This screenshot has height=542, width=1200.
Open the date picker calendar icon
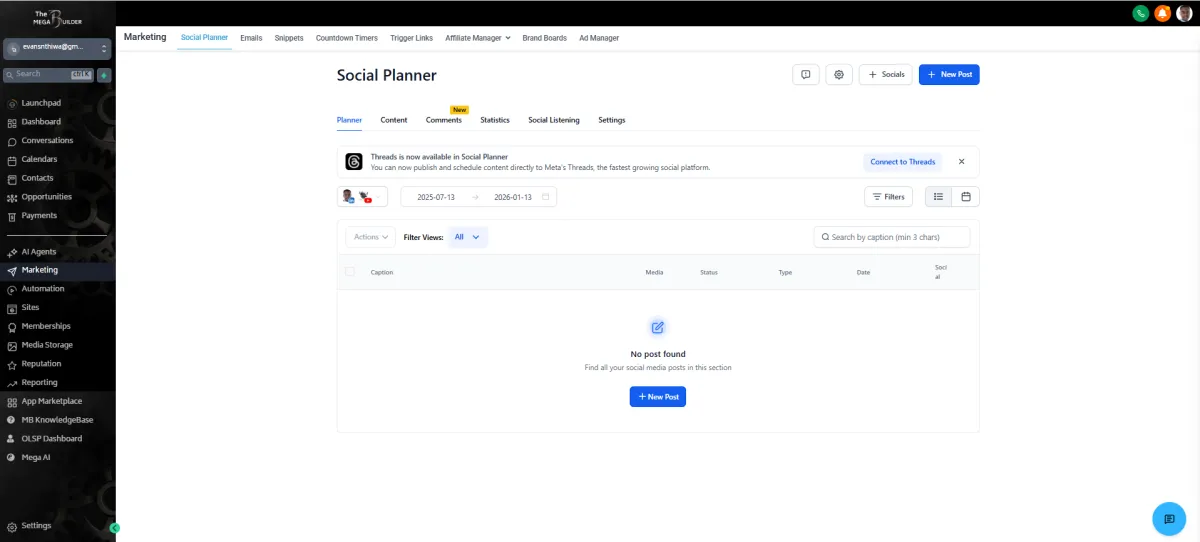click(x=545, y=197)
